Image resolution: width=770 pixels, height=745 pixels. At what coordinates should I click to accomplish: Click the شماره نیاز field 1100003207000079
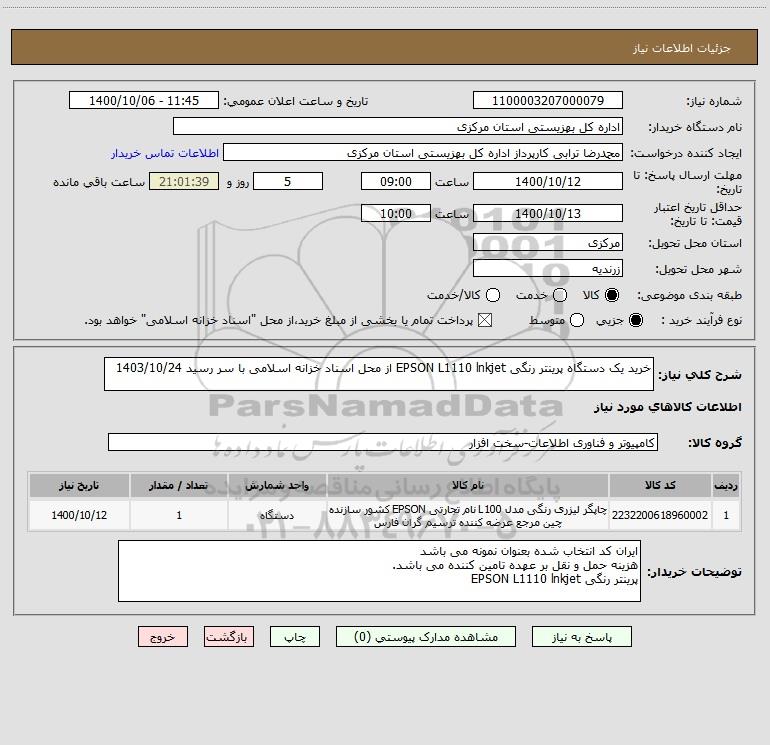tap(548, 100)
